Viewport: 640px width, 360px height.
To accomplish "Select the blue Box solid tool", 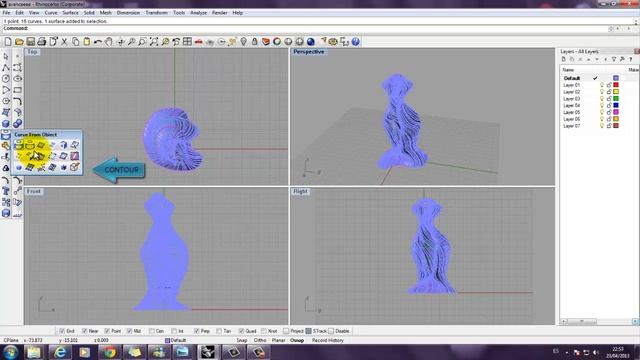I will tap(6, 123).
